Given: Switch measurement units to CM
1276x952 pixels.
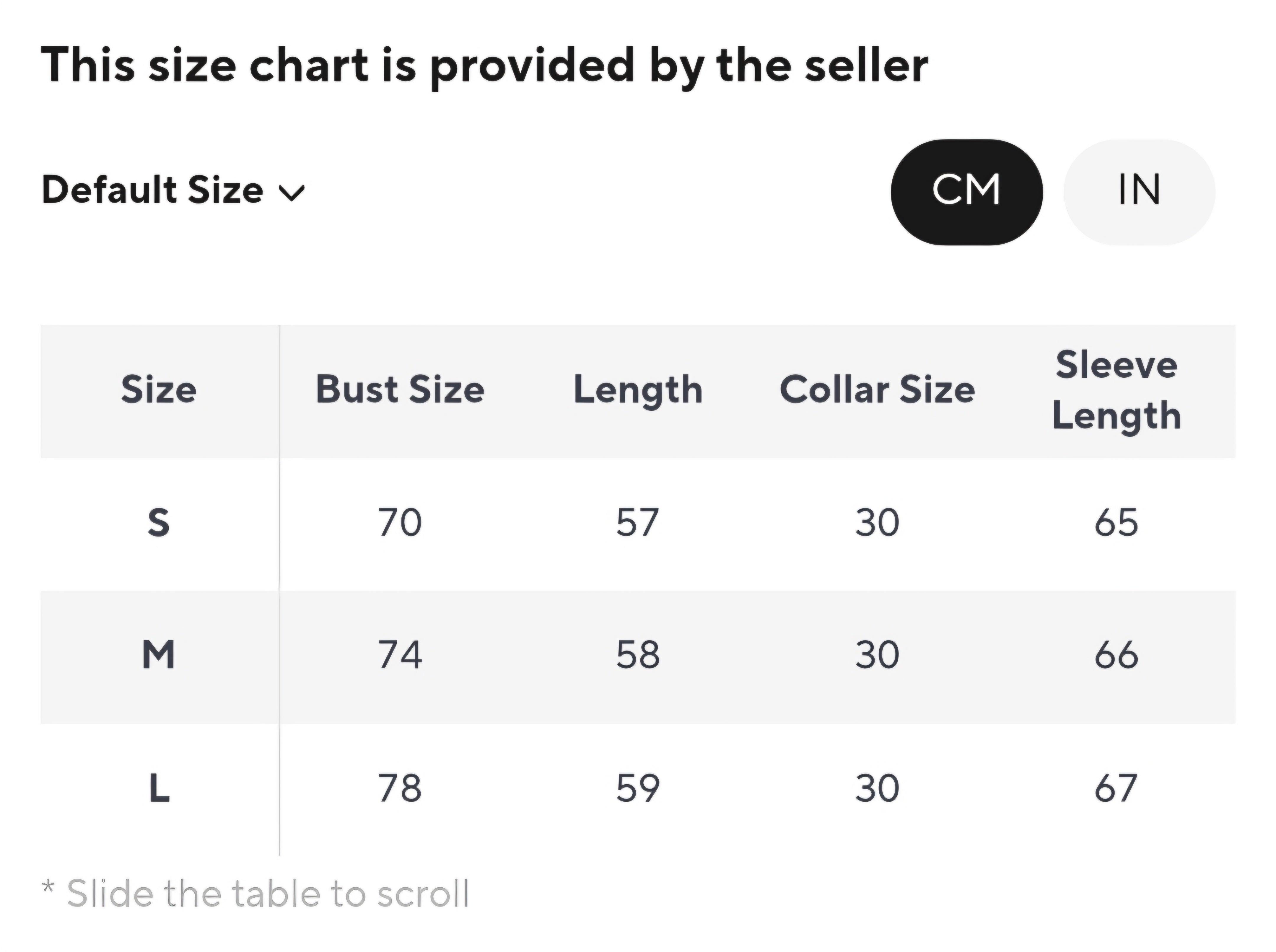Looking at the screenshot, I should click(x=966, y=192).
